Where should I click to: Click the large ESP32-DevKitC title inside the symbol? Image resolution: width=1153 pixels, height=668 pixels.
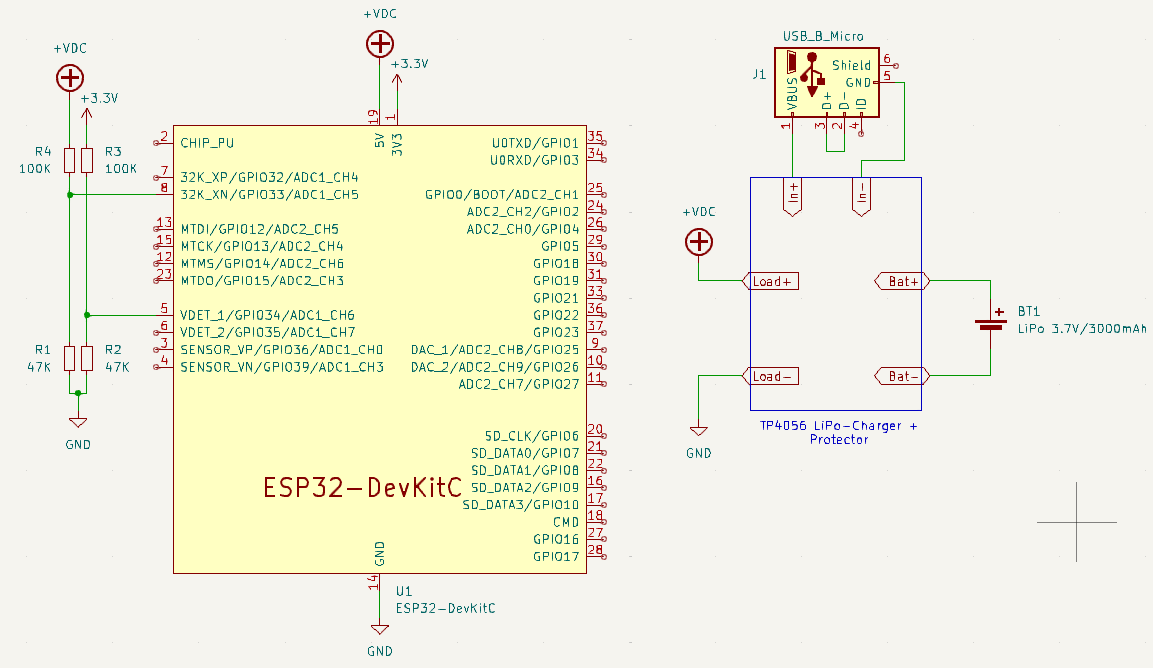[x=363, y=487]
